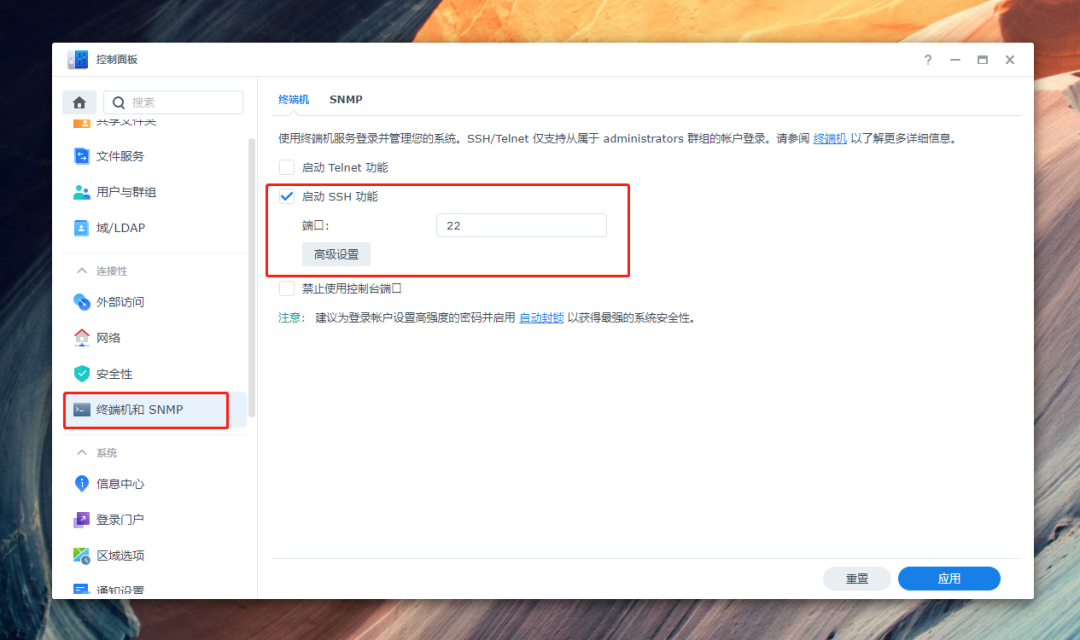Screen dimensions: 1080x640
Task: Click the 登录门户 icon
Action: coord(81,519)
